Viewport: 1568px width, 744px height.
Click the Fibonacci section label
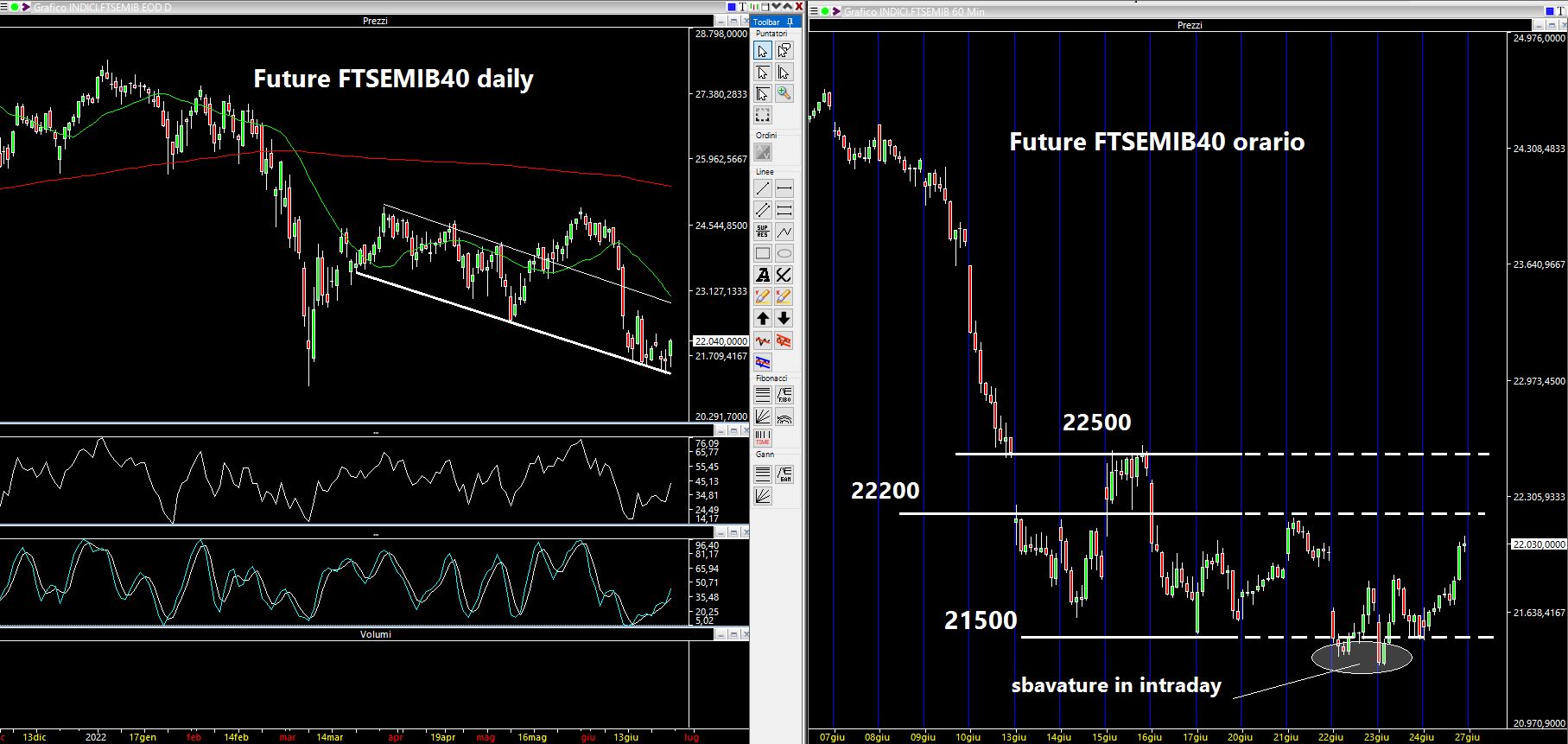771,378
